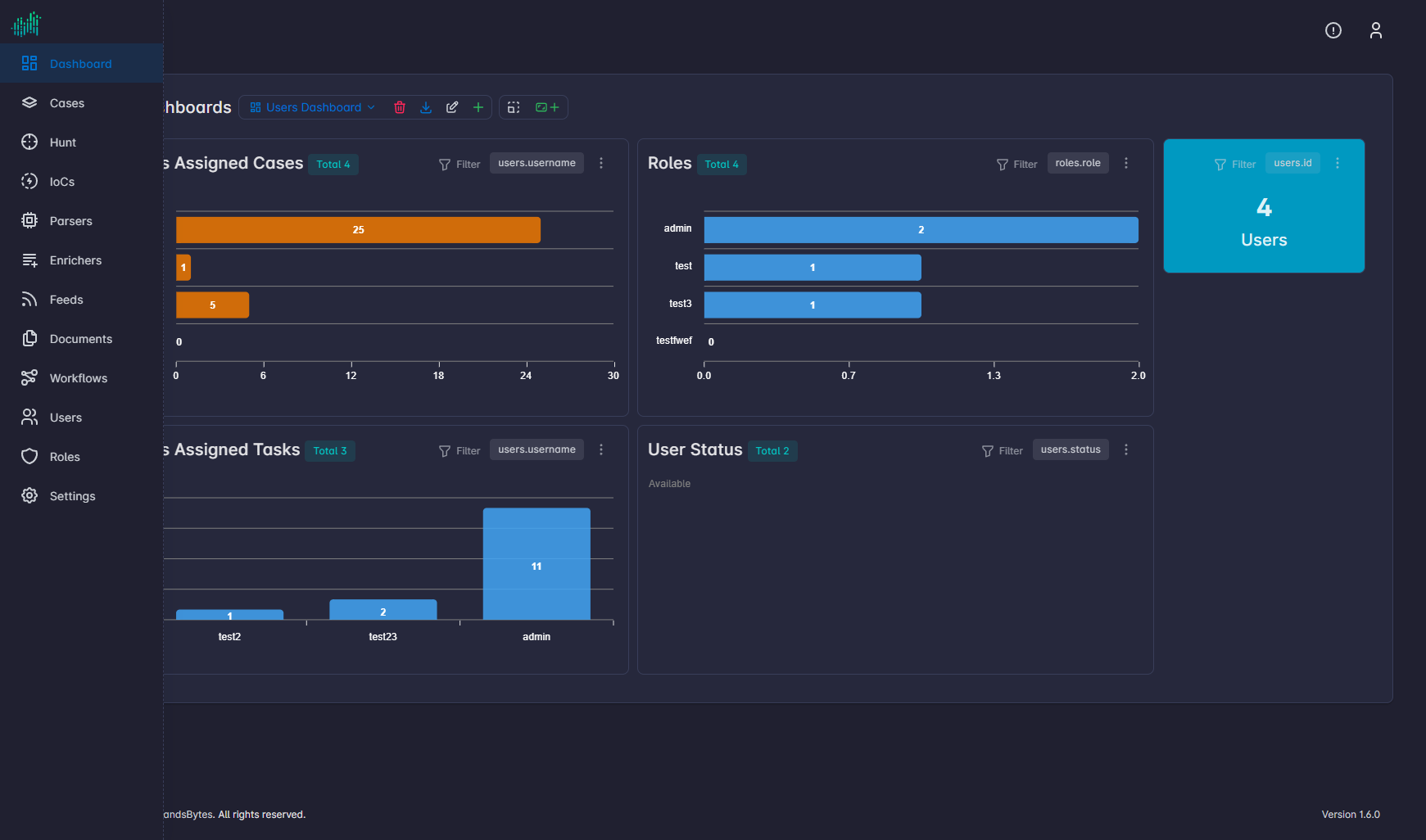Open Enrichers in sidebar
The height and width of the screenshot is (840, 1426).
82,260
